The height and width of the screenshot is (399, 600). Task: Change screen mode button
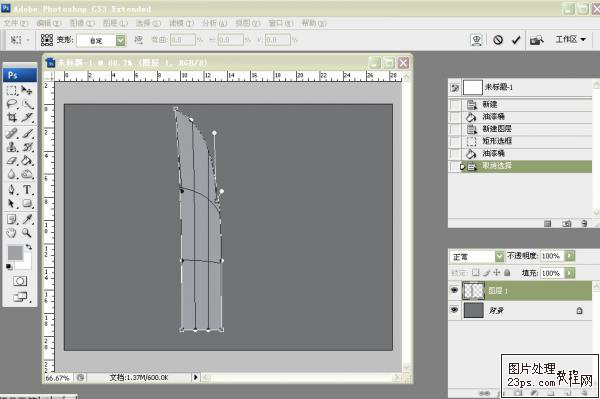20,297
